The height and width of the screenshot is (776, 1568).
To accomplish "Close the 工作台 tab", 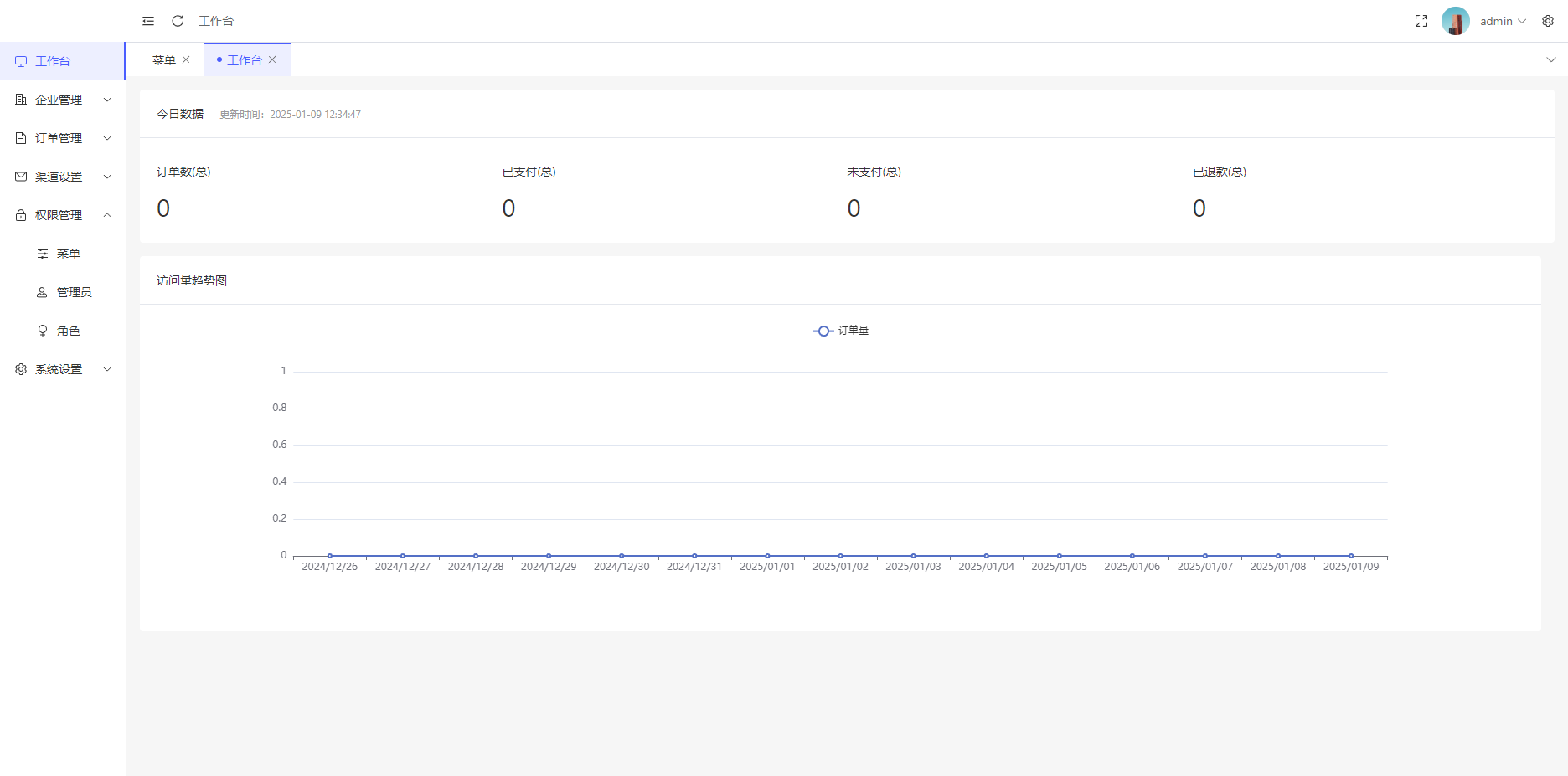I will pos(272,59).
